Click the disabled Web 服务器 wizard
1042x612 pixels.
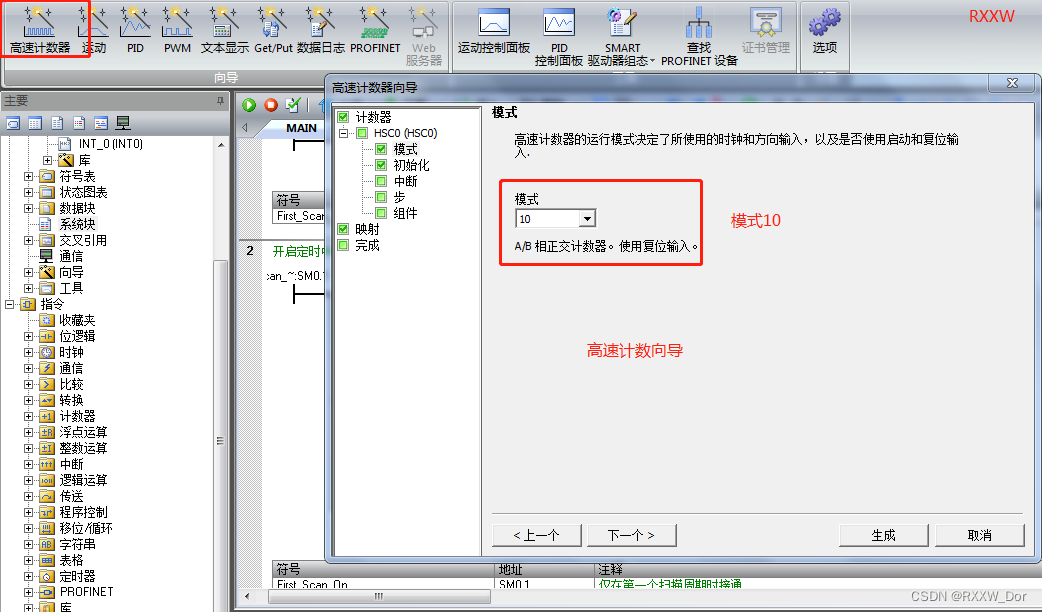click(423, 37)
